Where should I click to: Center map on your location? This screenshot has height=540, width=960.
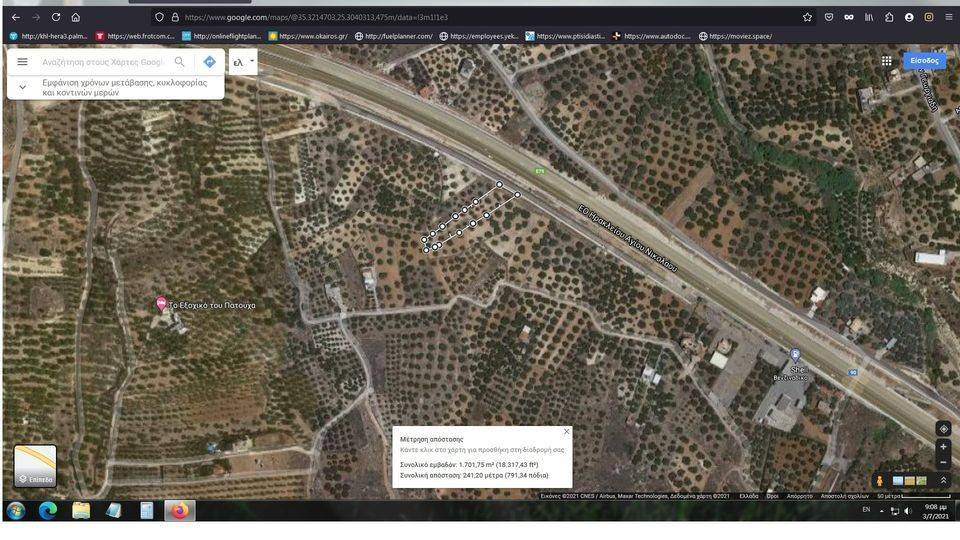(943, 429)
